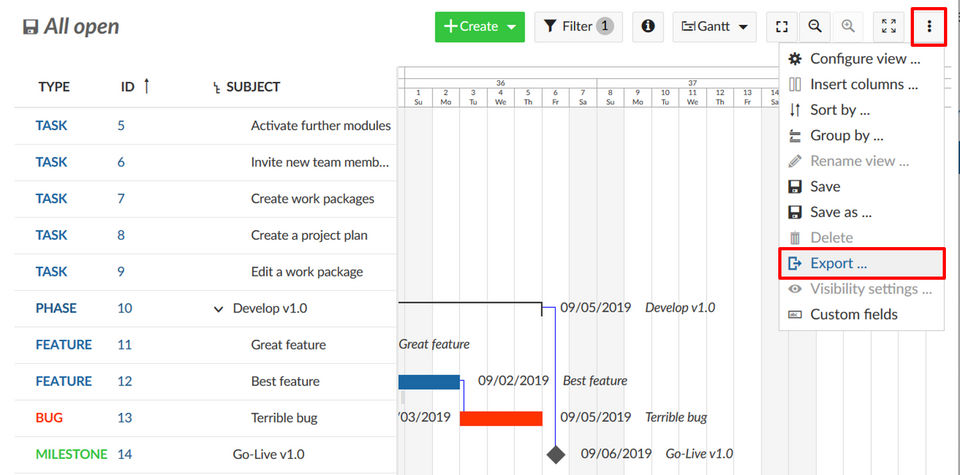Select Export from the menu
The height and width of the screenshot is (475, 960).
point(861,263)
